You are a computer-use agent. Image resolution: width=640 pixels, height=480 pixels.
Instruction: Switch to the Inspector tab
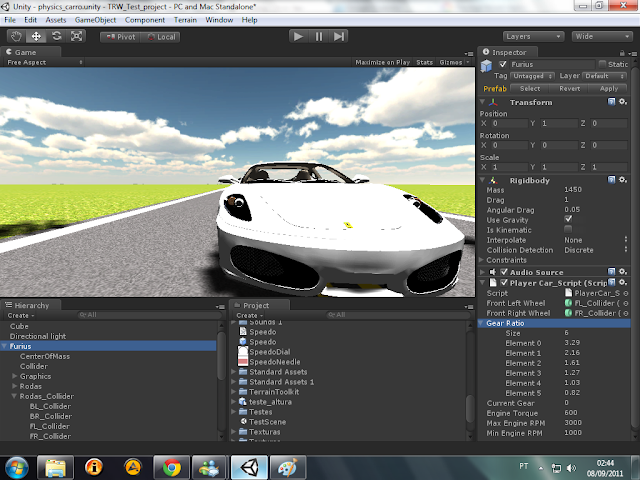507,52
